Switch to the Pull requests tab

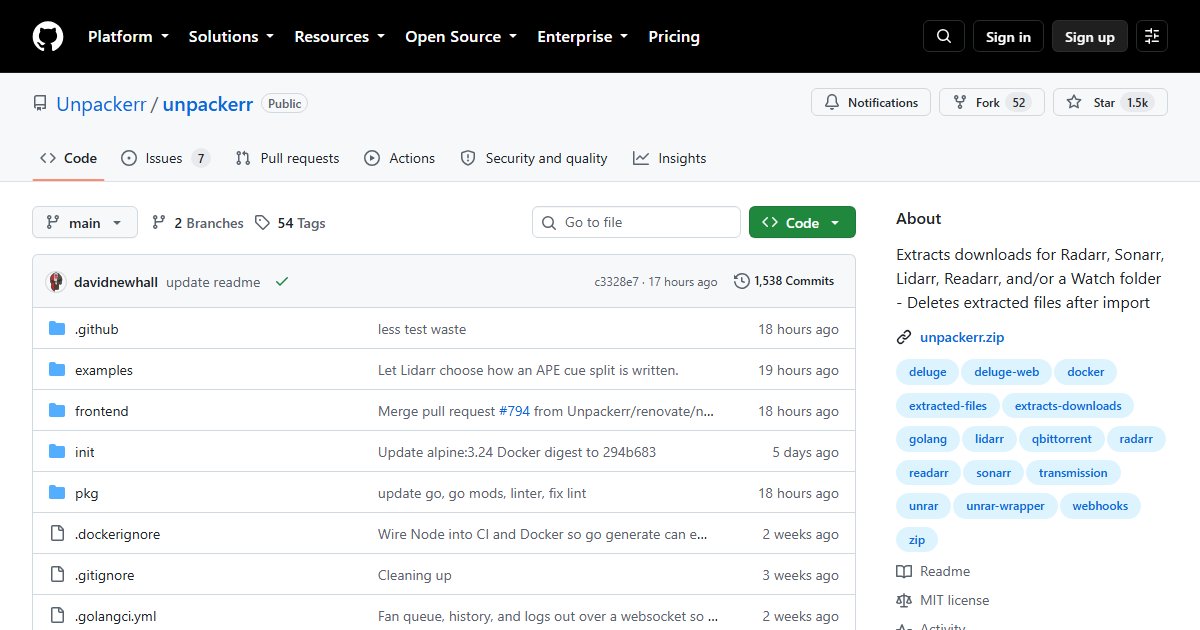point(287,158)
